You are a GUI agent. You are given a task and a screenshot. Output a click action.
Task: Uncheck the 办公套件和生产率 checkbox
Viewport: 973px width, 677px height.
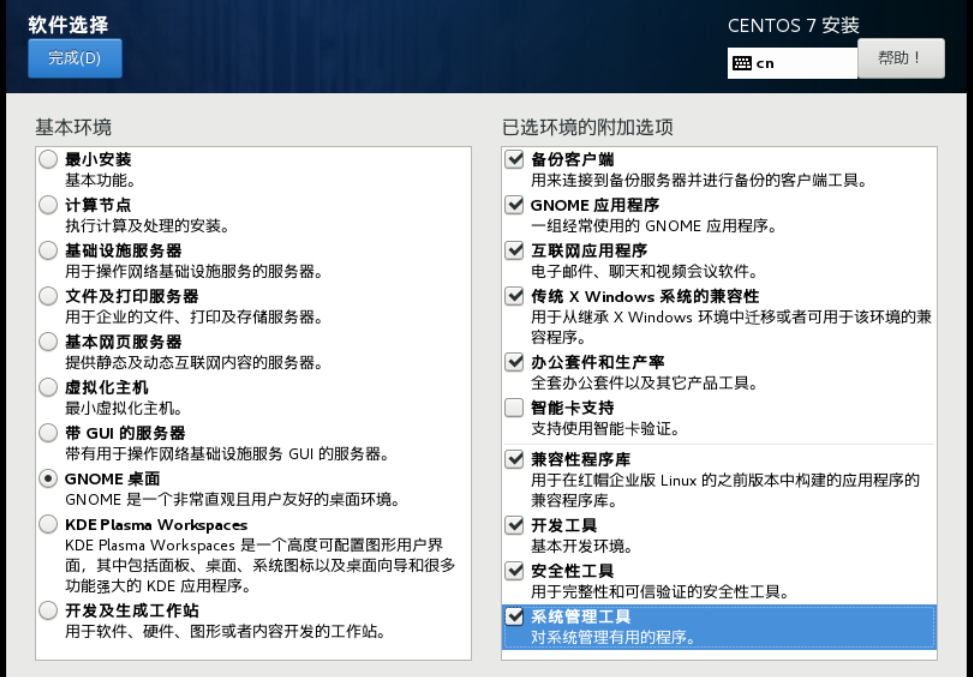click(514, 362)
